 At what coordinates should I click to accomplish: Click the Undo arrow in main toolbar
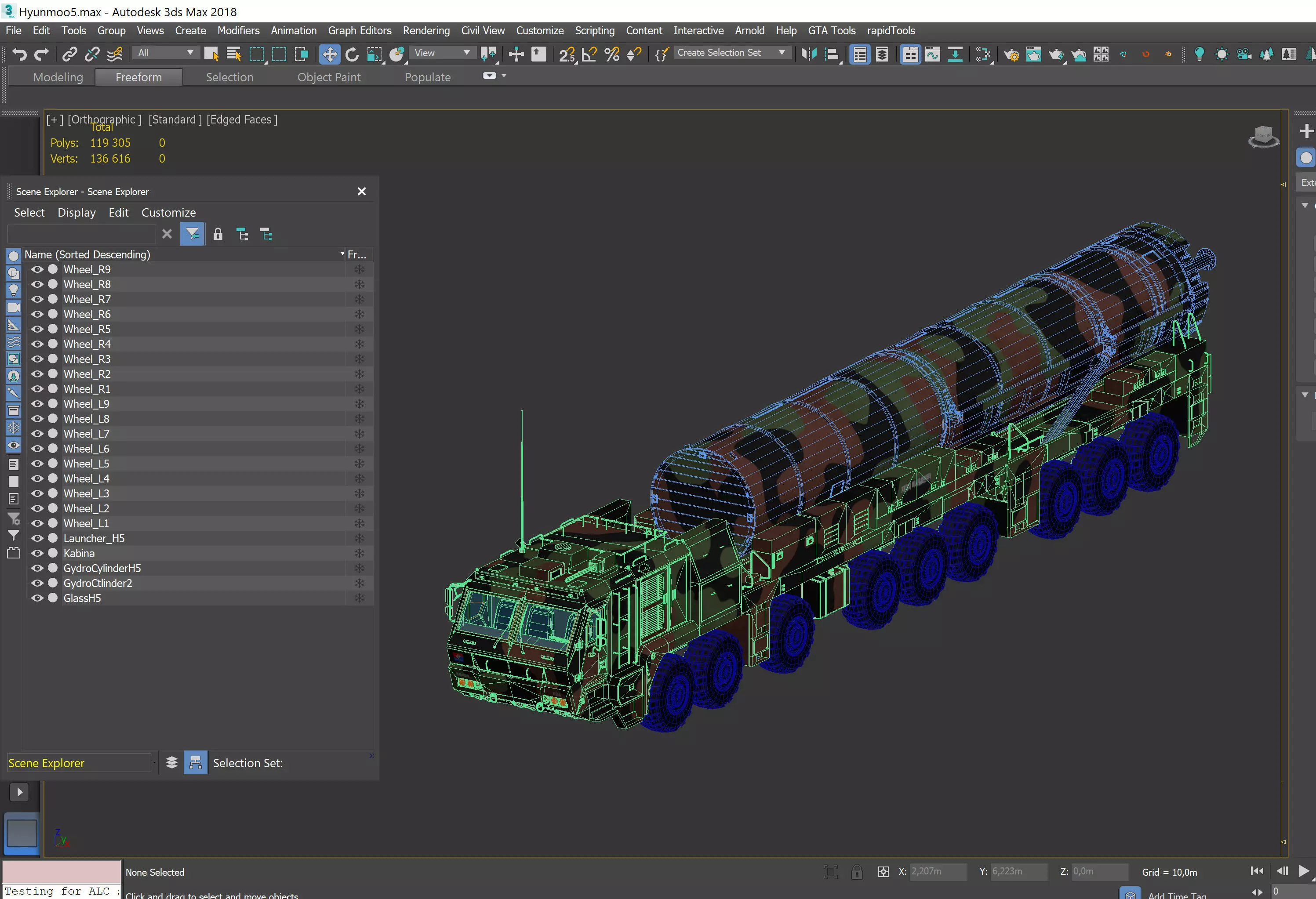coord(19,54)
